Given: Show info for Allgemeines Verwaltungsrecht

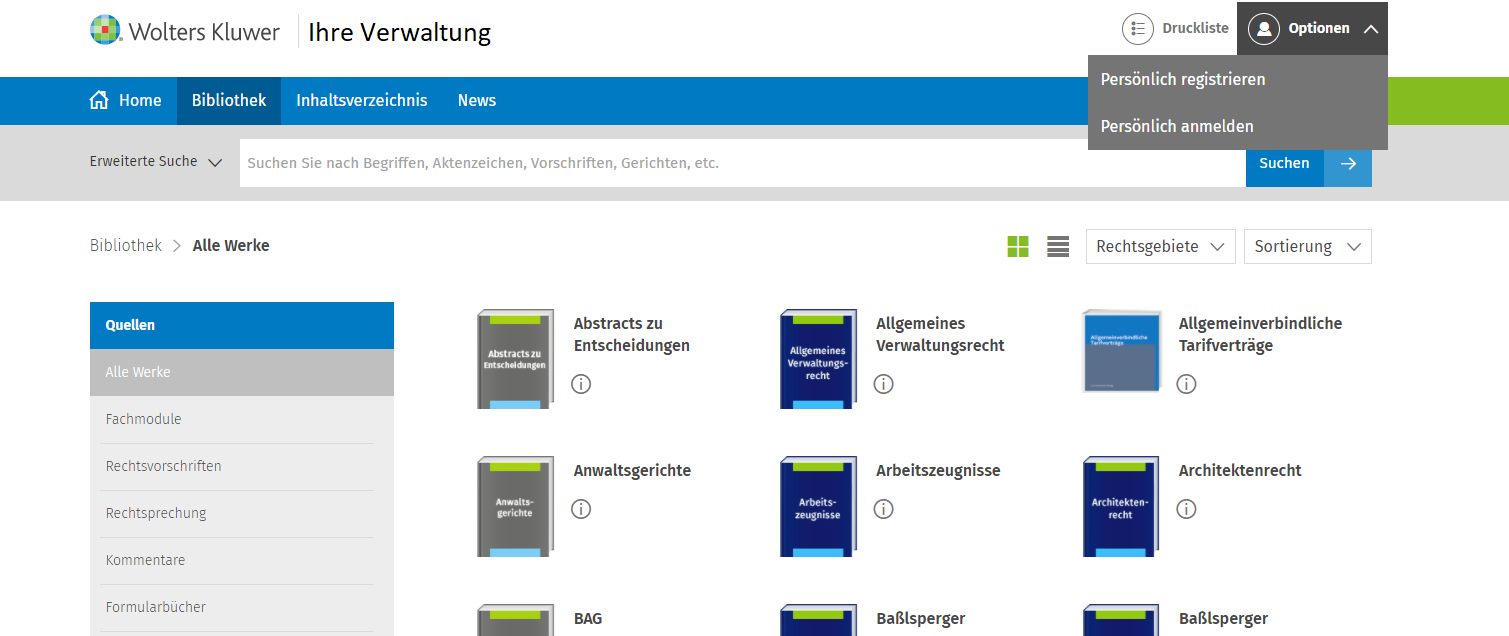Looking at the screenshot, I should tap(883, 384).
